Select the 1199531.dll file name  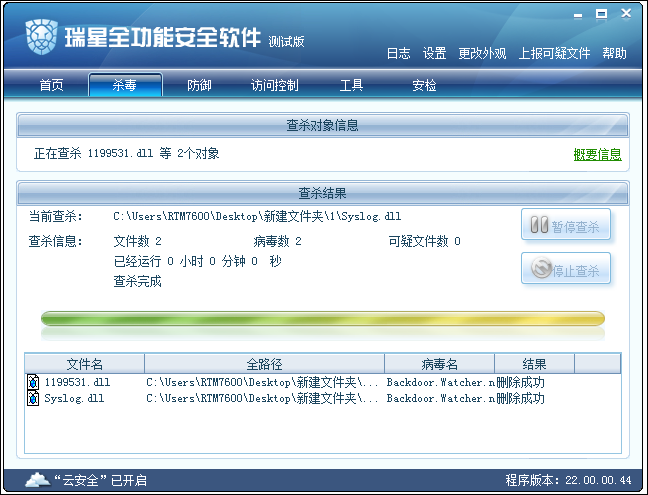click(x=77, y=382)
